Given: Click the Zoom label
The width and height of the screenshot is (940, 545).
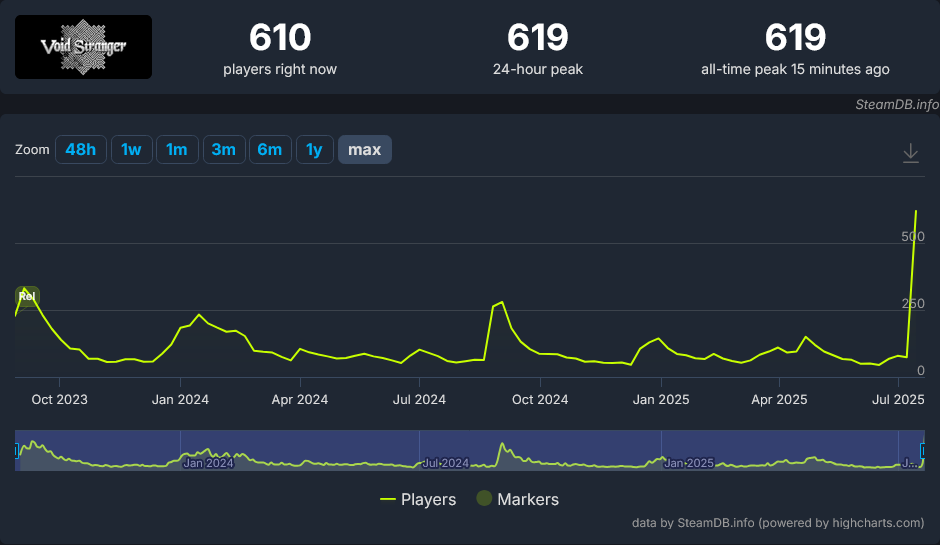Looking at the screenshot, I should click(x=32, y=149).
